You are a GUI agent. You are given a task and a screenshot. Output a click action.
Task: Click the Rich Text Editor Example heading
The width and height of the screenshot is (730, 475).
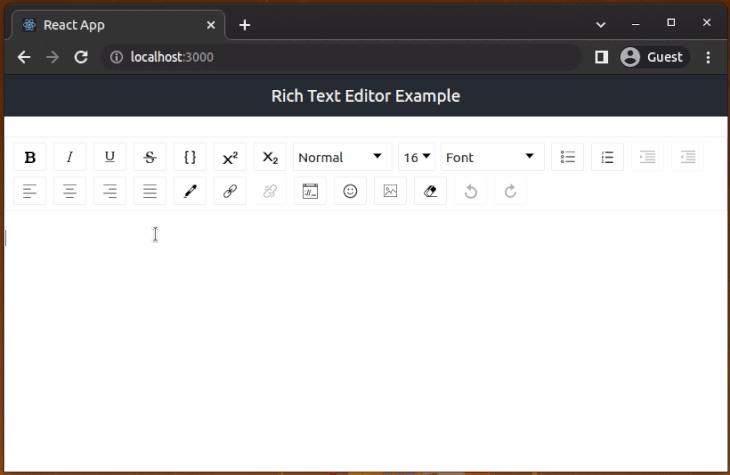(365, 96)
